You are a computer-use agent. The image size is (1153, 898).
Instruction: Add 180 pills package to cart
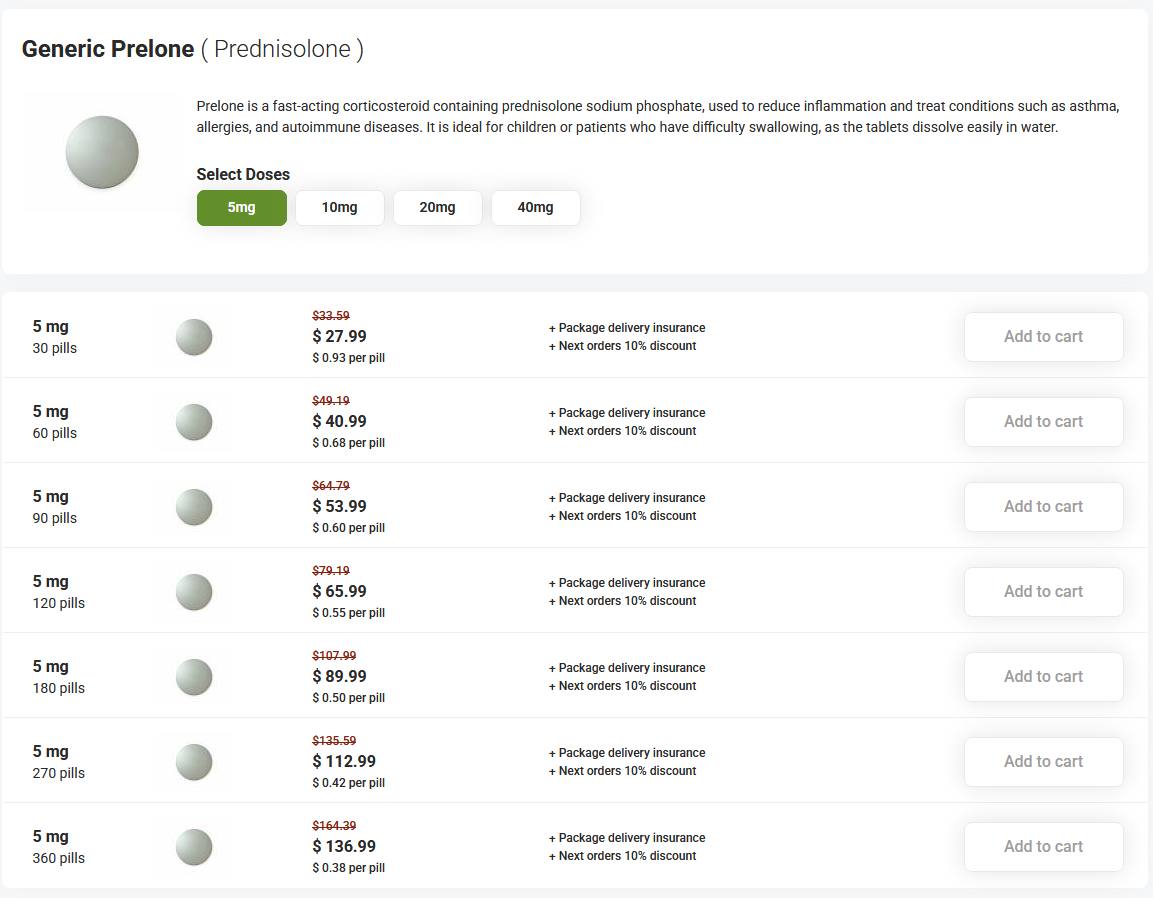(1043, 677)
